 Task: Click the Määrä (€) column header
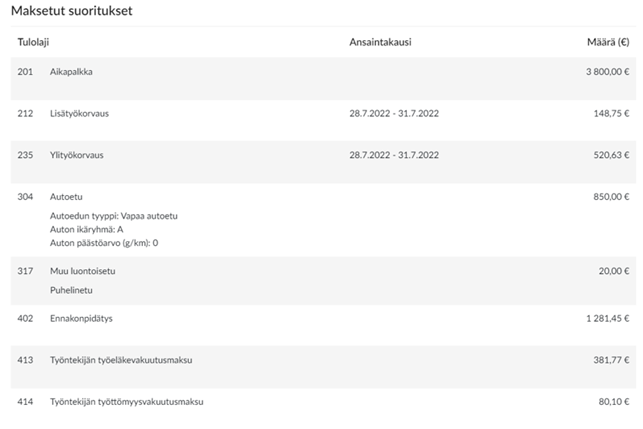click(608, 42)
